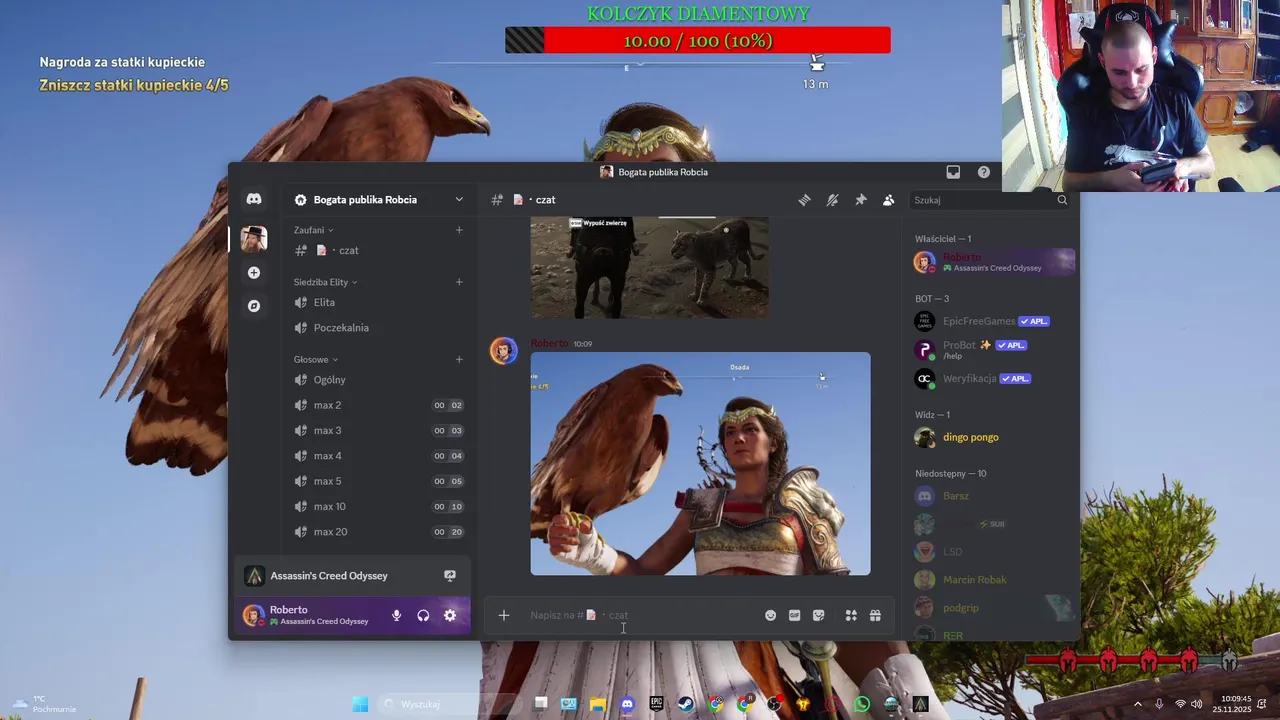Create channel in the Zaufani category
This screenshot has height=720, width=1280.
click(459, 230)
